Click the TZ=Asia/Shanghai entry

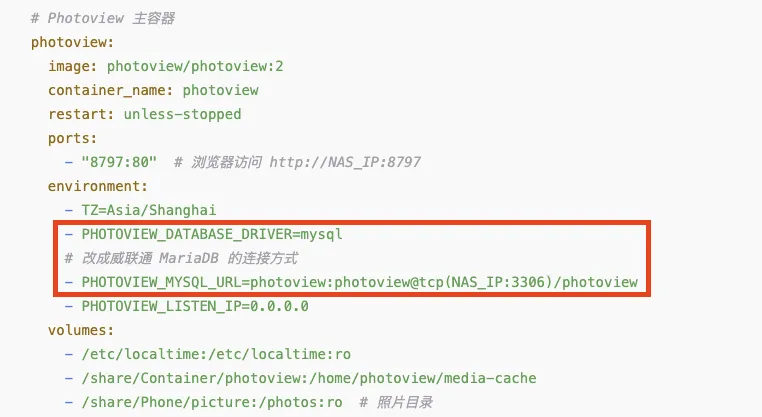pyautogui.click(x=149, y=210)
